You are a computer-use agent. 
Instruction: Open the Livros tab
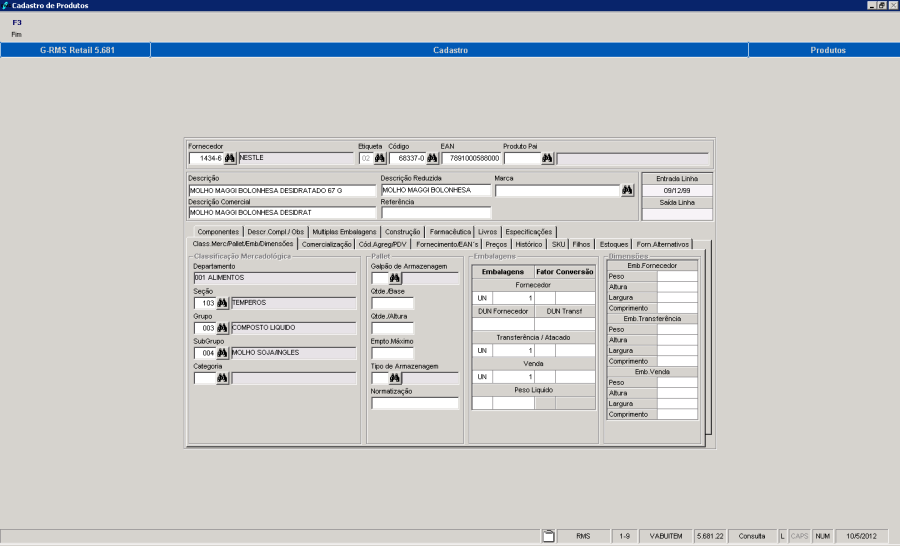487,232
